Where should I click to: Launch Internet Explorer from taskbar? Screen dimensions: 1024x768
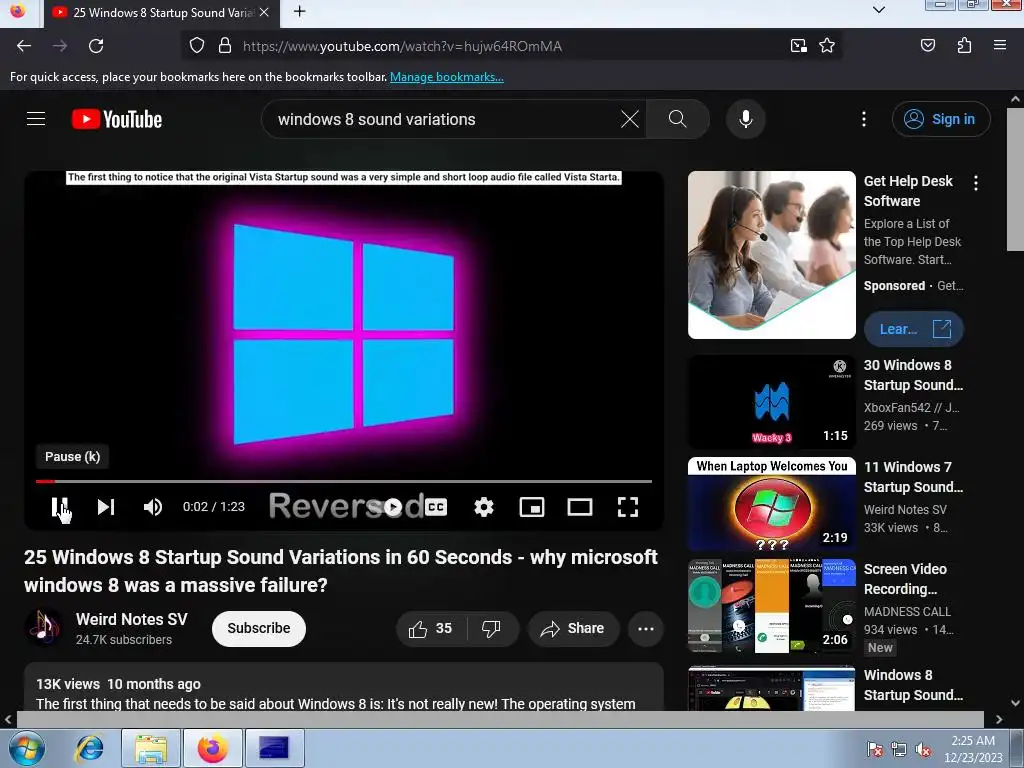point(89,748)
